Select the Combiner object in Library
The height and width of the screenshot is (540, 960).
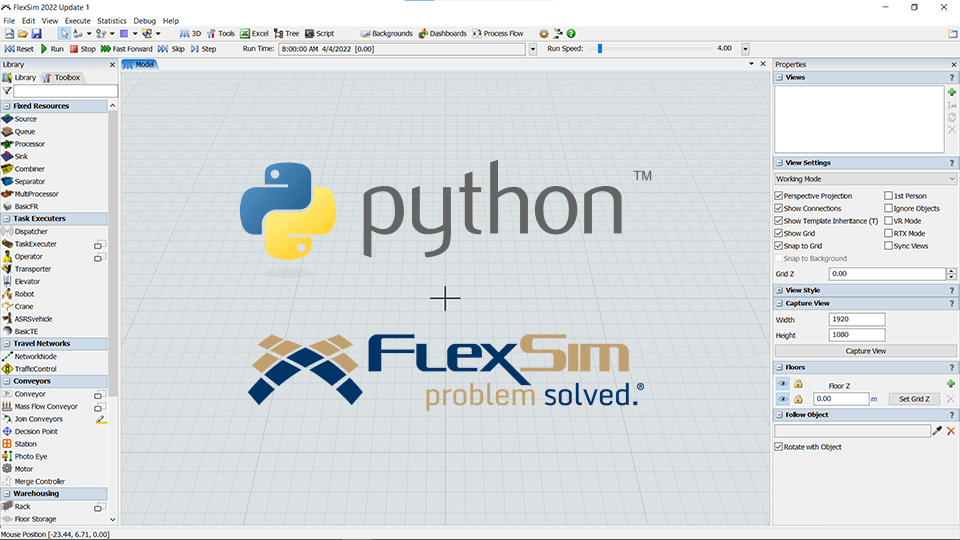pyautogui.click(x=23, y=169)
